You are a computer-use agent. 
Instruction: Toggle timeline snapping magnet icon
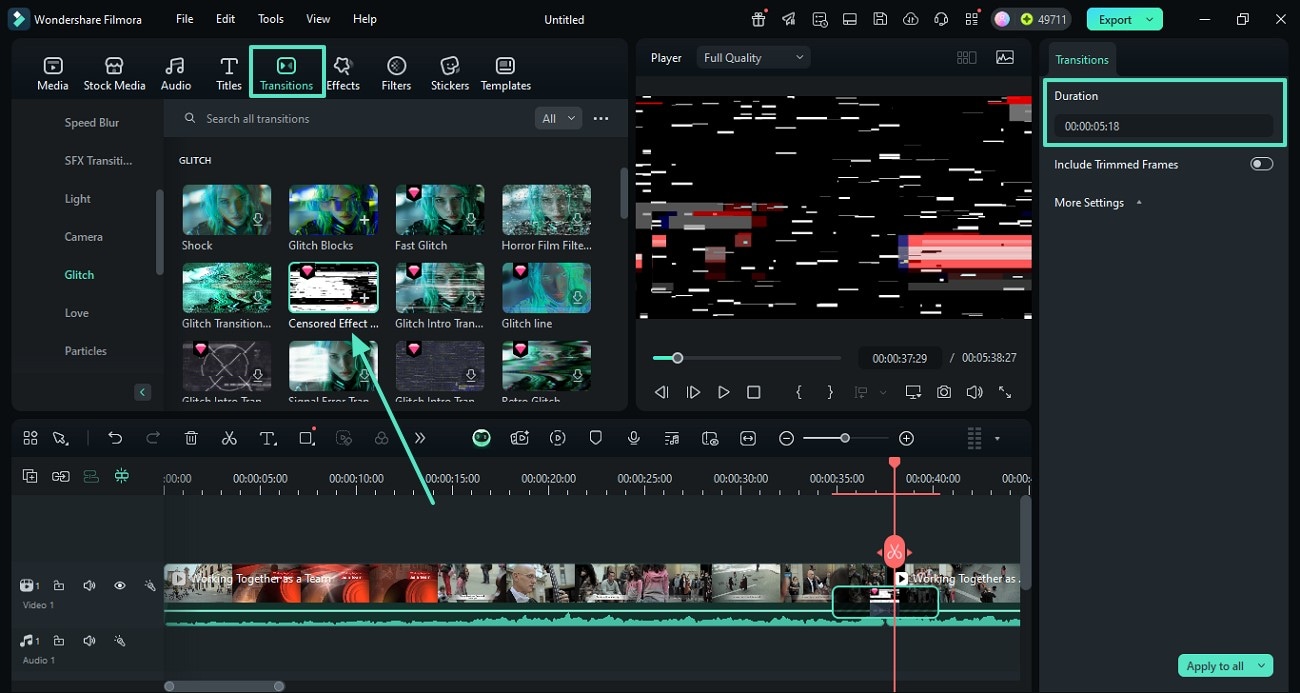coord(122,477)
